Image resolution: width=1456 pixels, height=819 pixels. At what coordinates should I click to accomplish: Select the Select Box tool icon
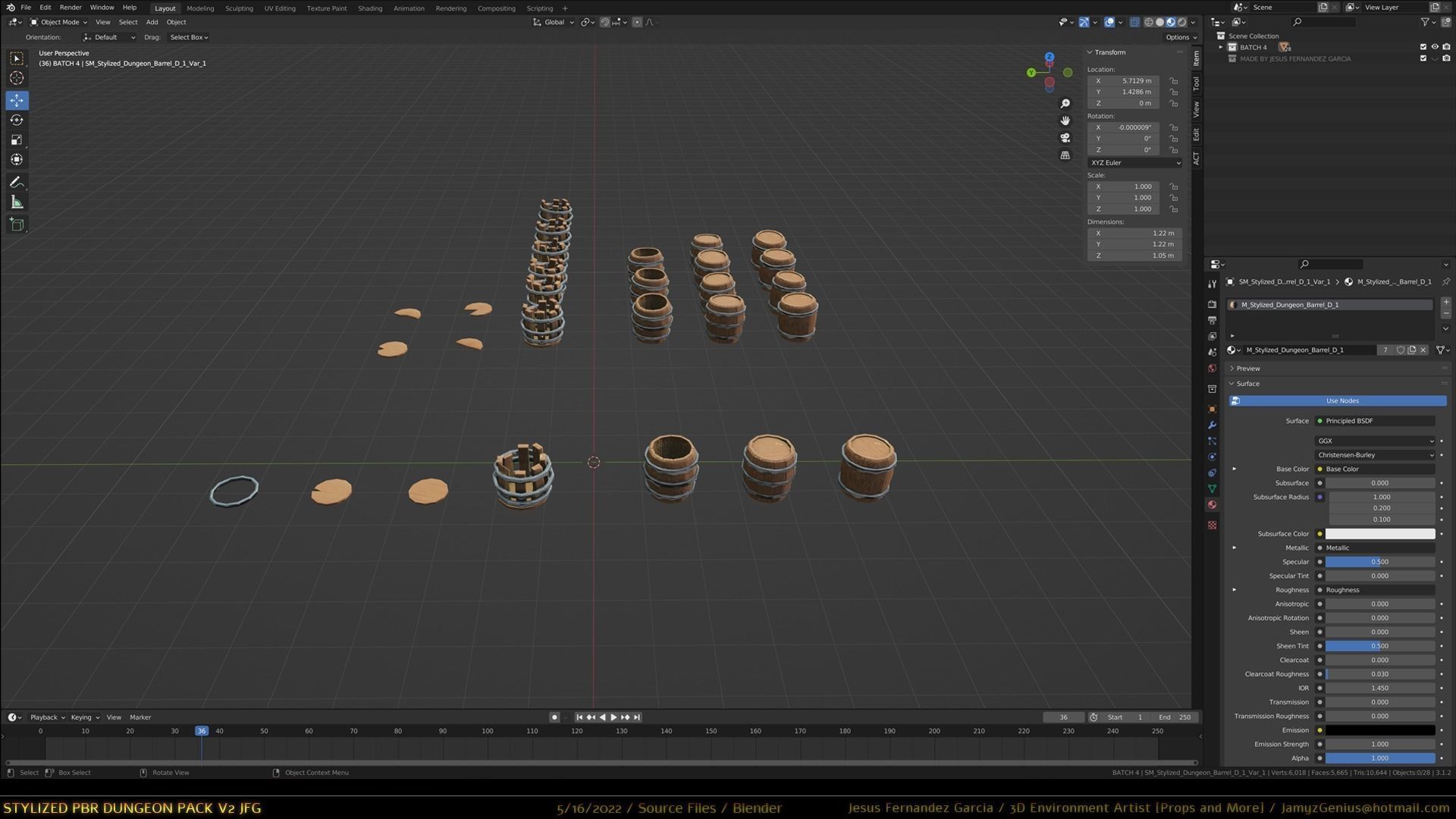[17, 58]
